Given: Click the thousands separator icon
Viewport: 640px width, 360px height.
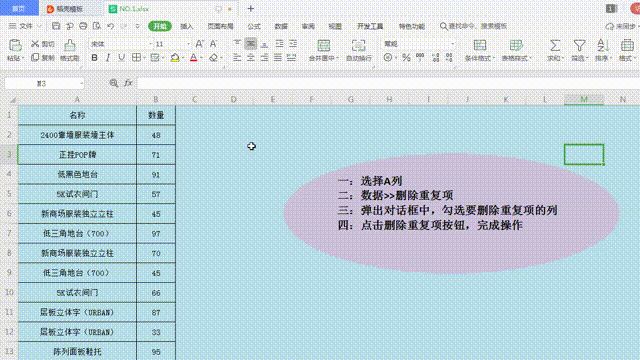Looking at the screenshot, I should coord(420,58).
